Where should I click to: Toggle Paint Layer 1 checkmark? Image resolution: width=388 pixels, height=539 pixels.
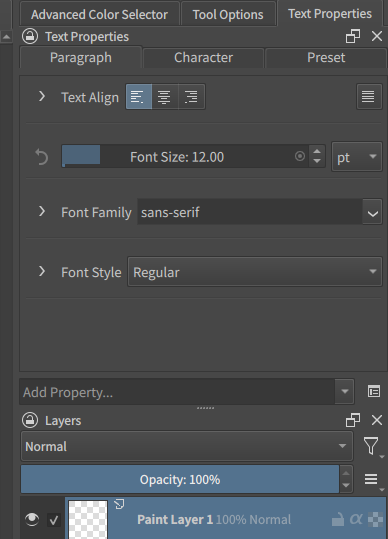pyautogui.click(x=54, y=520)
